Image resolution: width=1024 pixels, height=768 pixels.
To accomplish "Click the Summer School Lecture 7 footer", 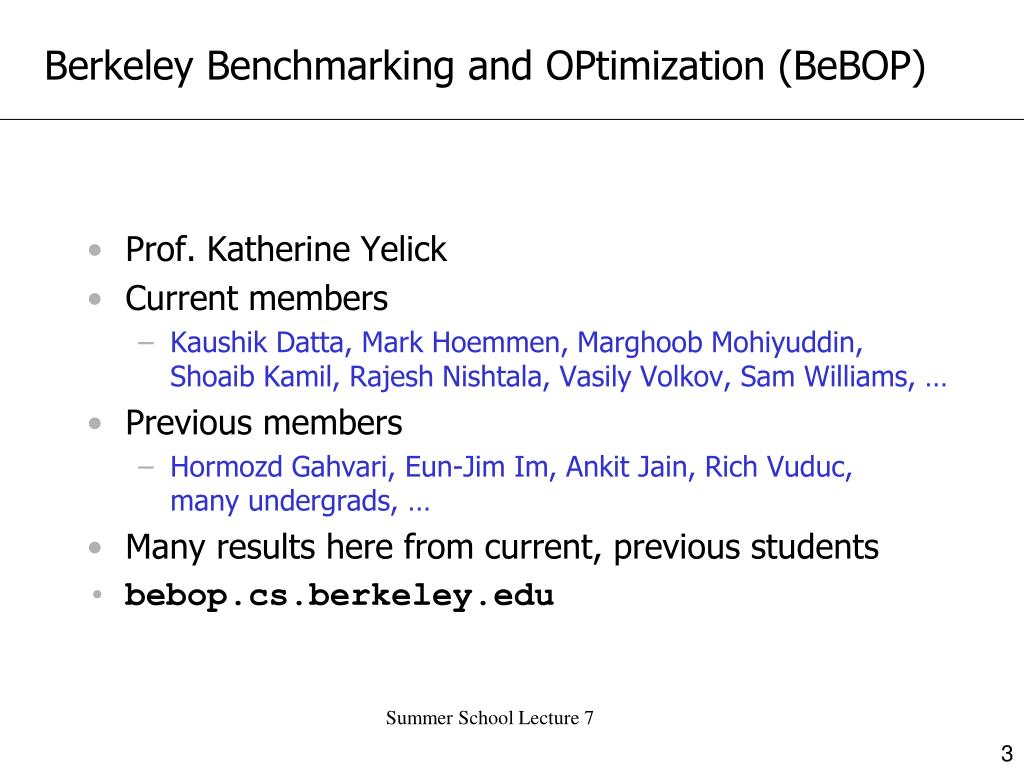I will (x=489, y=718).
